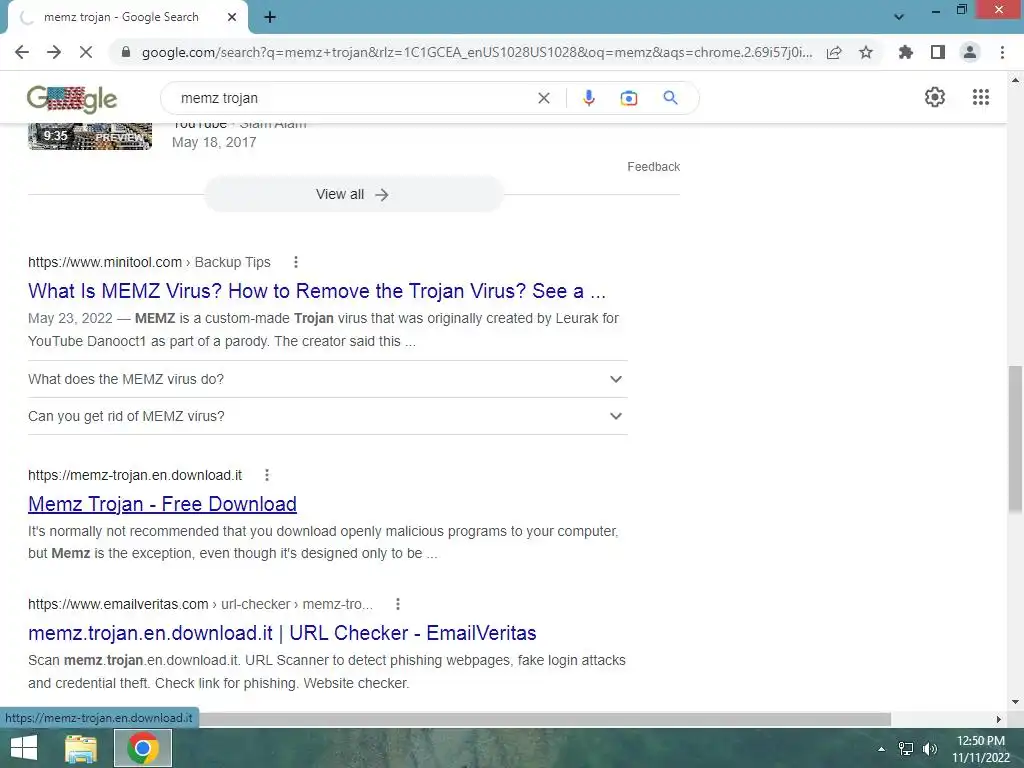Click the page scroll up arrow

pos(1015,80)
